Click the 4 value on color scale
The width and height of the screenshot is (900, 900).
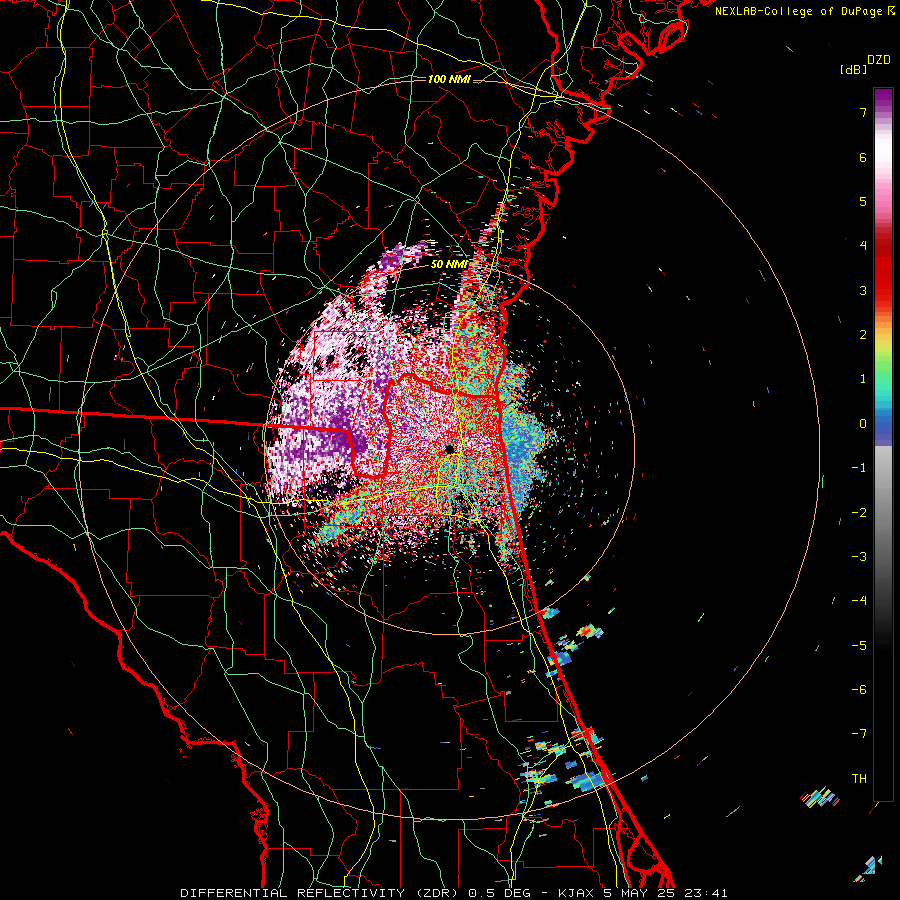coord(863,246)
